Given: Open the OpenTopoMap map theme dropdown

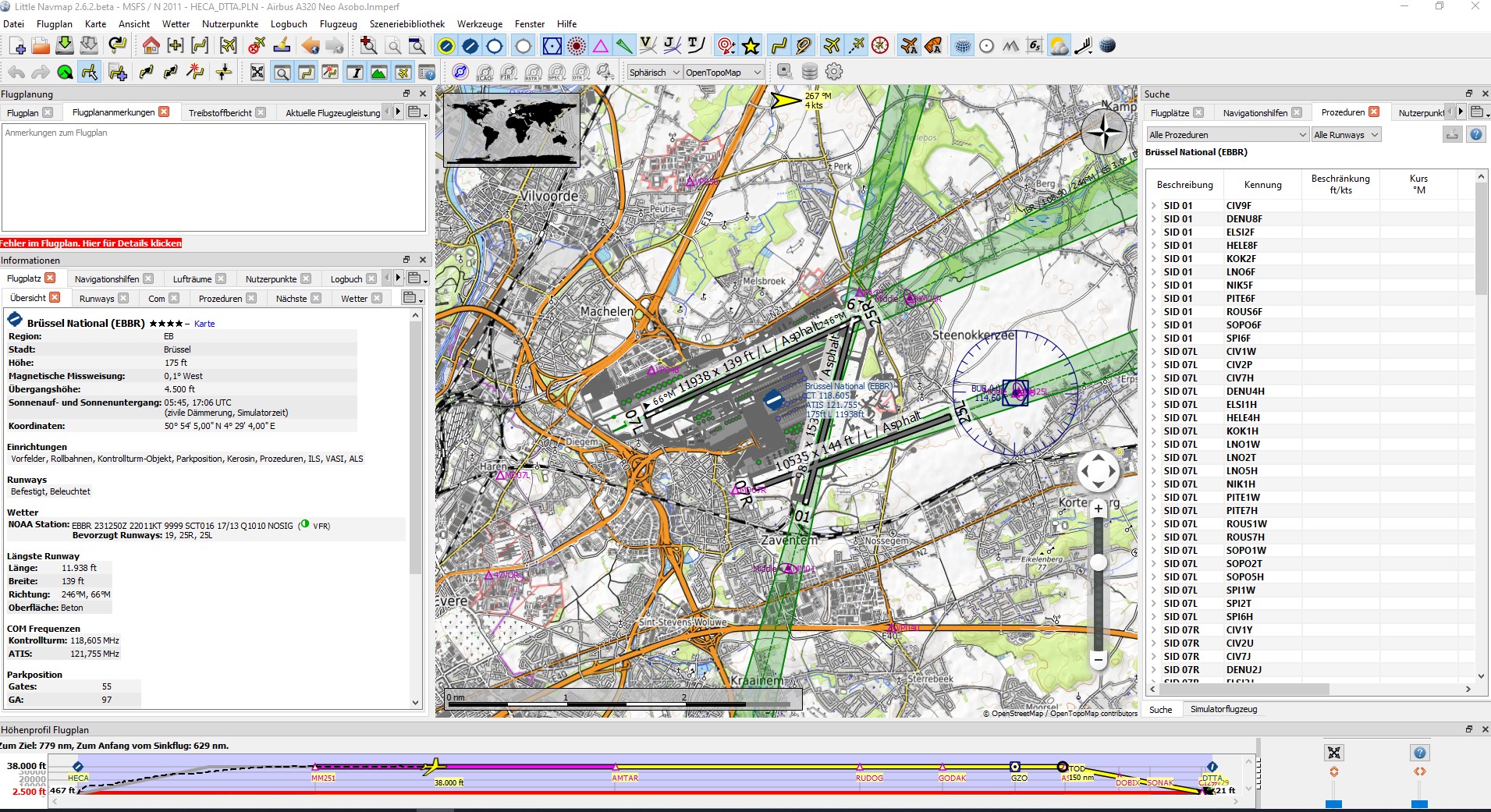Looking at the screenshot, I should coord(722,73).
